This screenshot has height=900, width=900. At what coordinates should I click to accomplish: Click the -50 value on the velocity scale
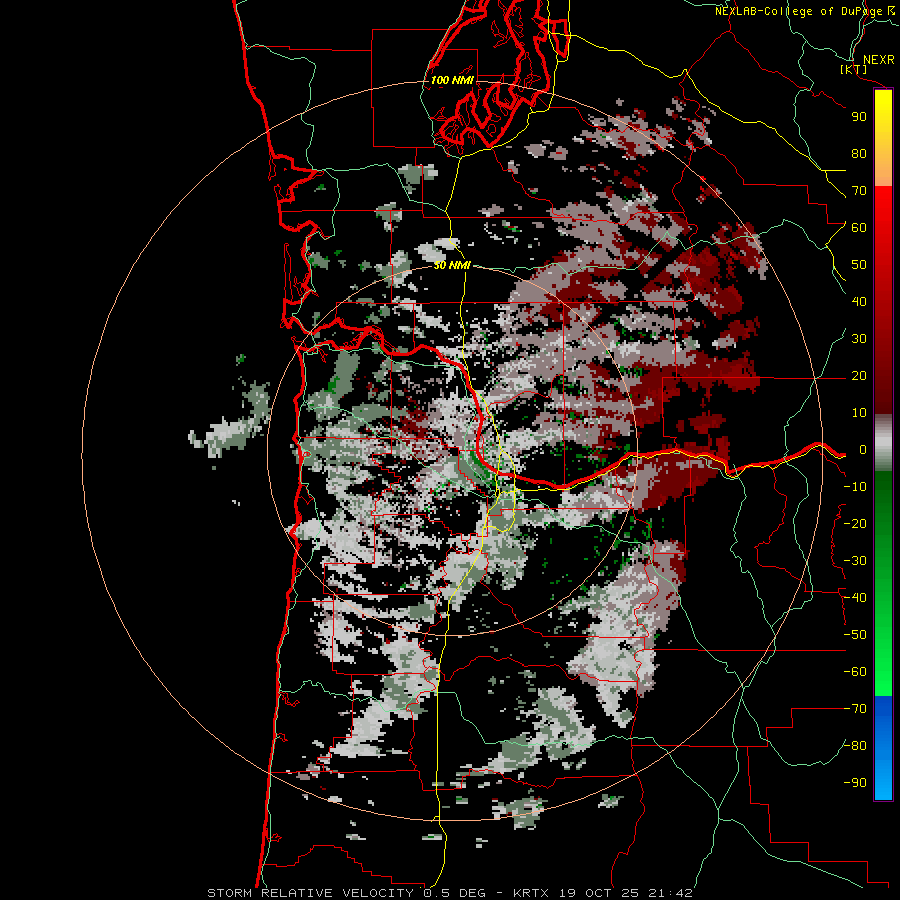click(855, 635)
